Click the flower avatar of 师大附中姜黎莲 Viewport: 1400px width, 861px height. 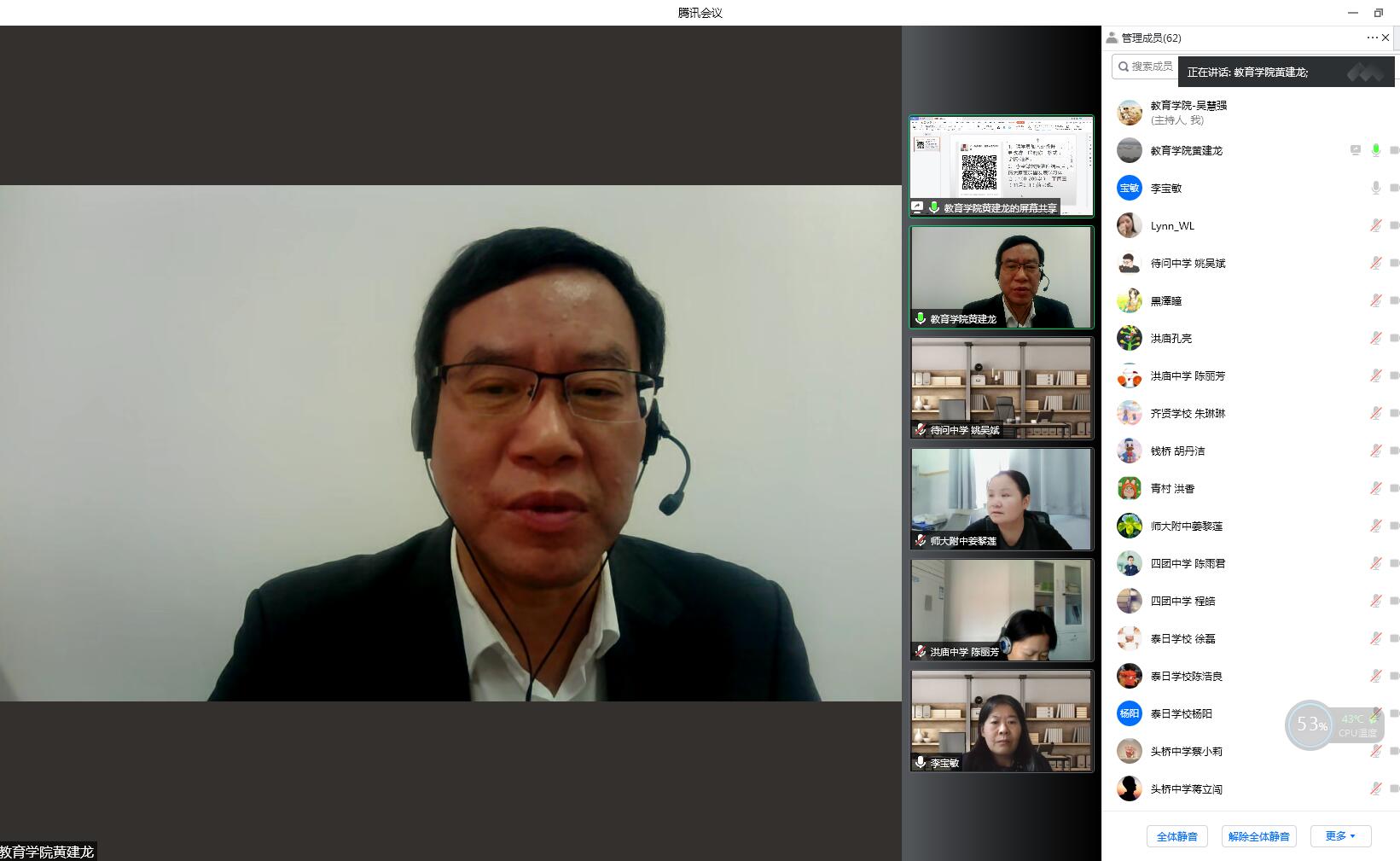tap(1130, 526)
